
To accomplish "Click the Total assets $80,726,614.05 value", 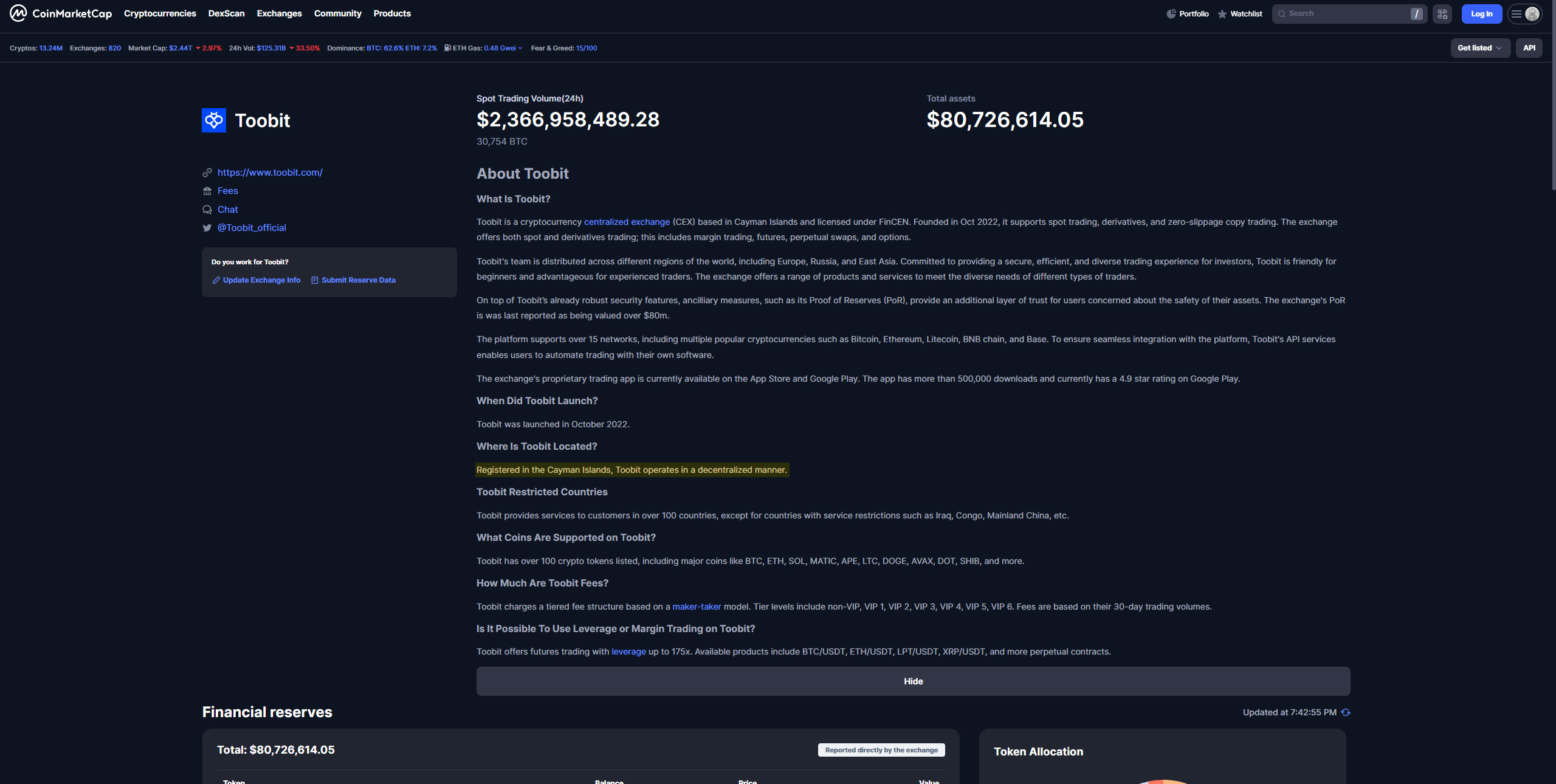I will (1005, 120).
